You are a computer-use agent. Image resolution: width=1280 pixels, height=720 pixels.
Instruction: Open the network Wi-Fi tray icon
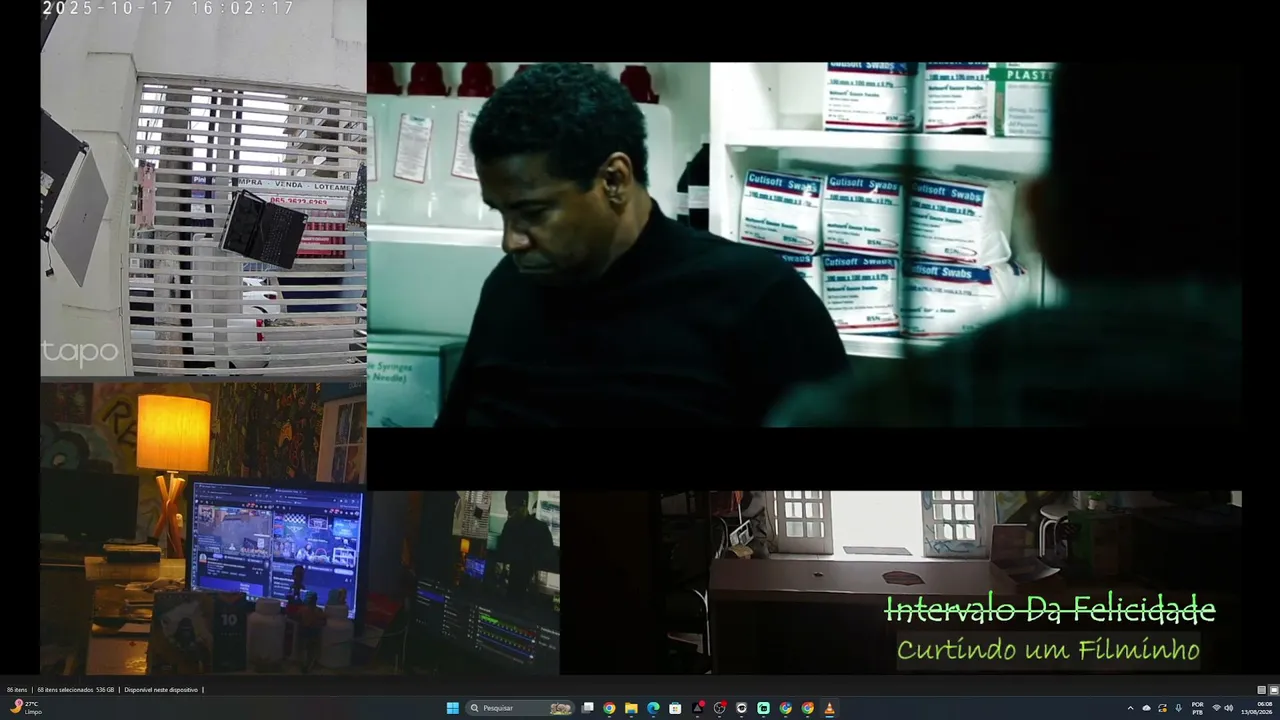tap(1216, 708)
